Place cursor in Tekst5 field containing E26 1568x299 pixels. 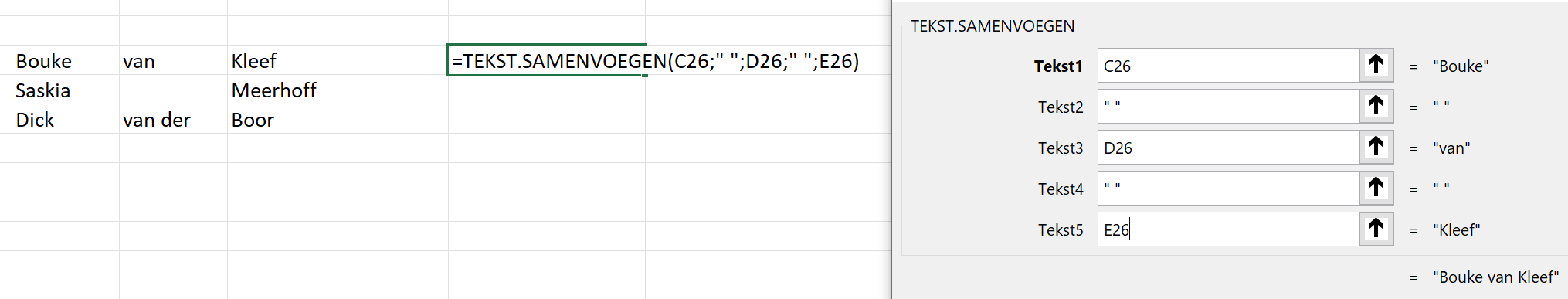[x=1228, y=229]
